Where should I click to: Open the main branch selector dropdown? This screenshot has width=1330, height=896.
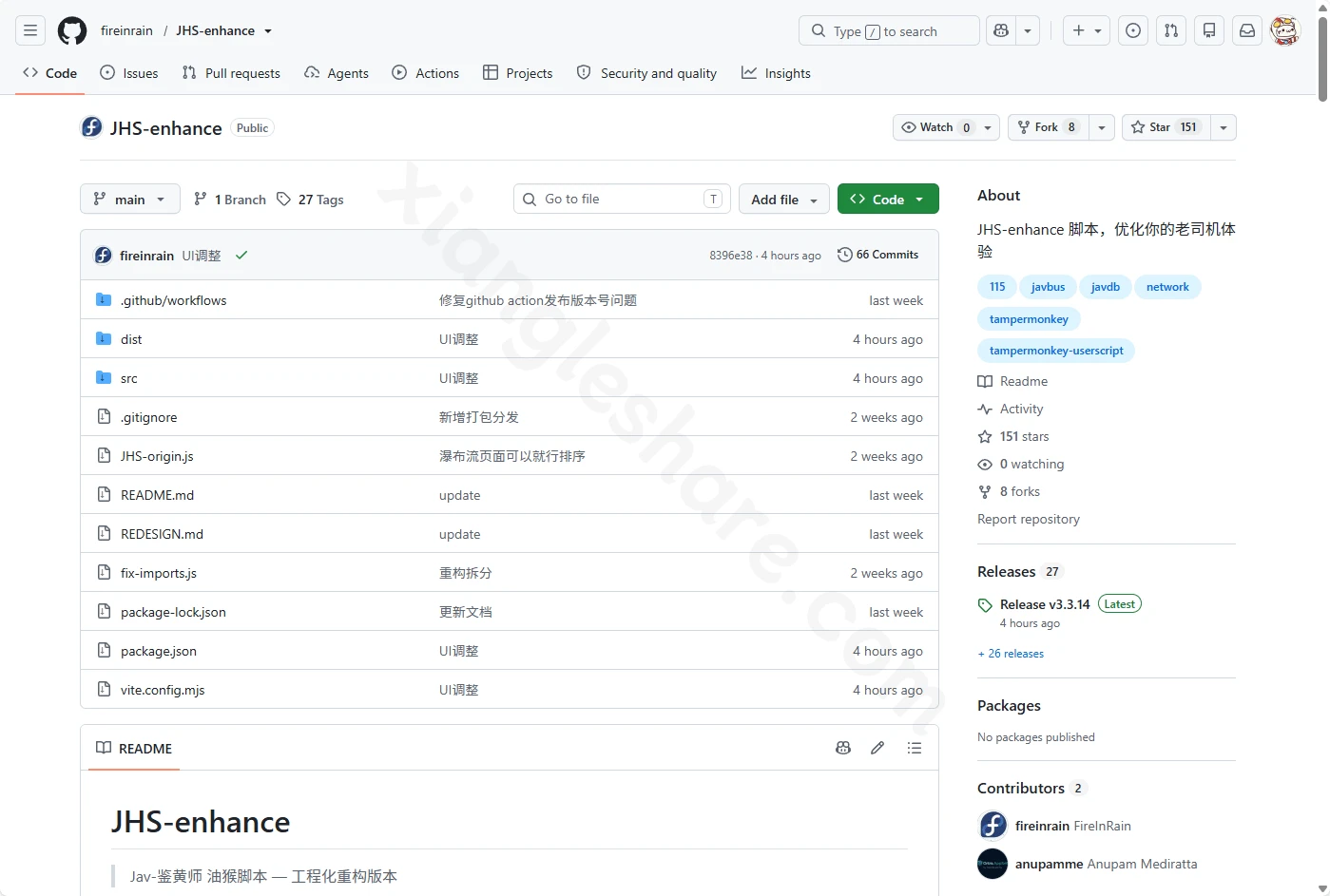129,199
